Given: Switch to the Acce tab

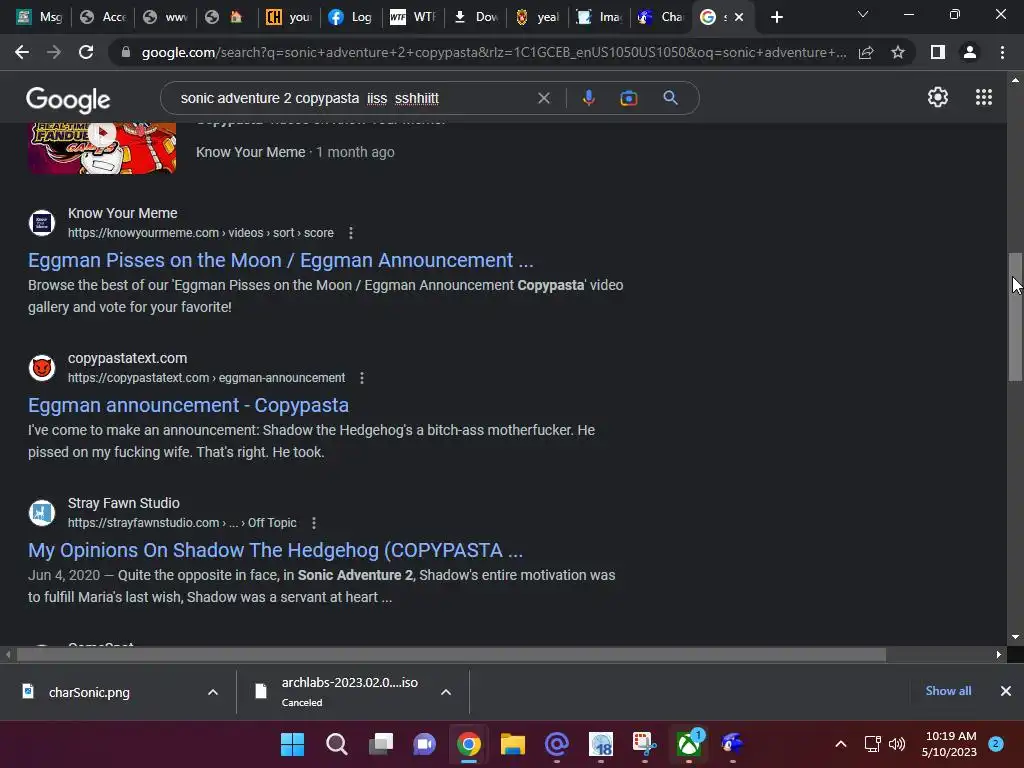Looking at the screenshot, I should (103, 17).
